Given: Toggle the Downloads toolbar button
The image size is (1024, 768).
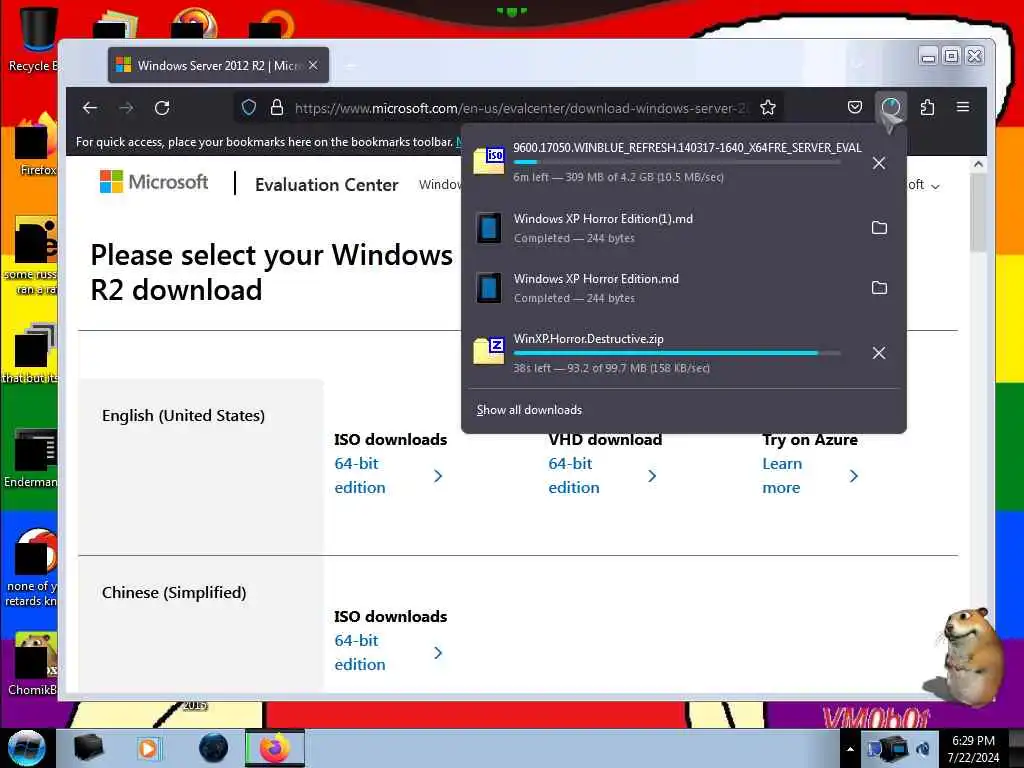Looking at the screenshot, I should pyautogui.click(x=891, y=107).
